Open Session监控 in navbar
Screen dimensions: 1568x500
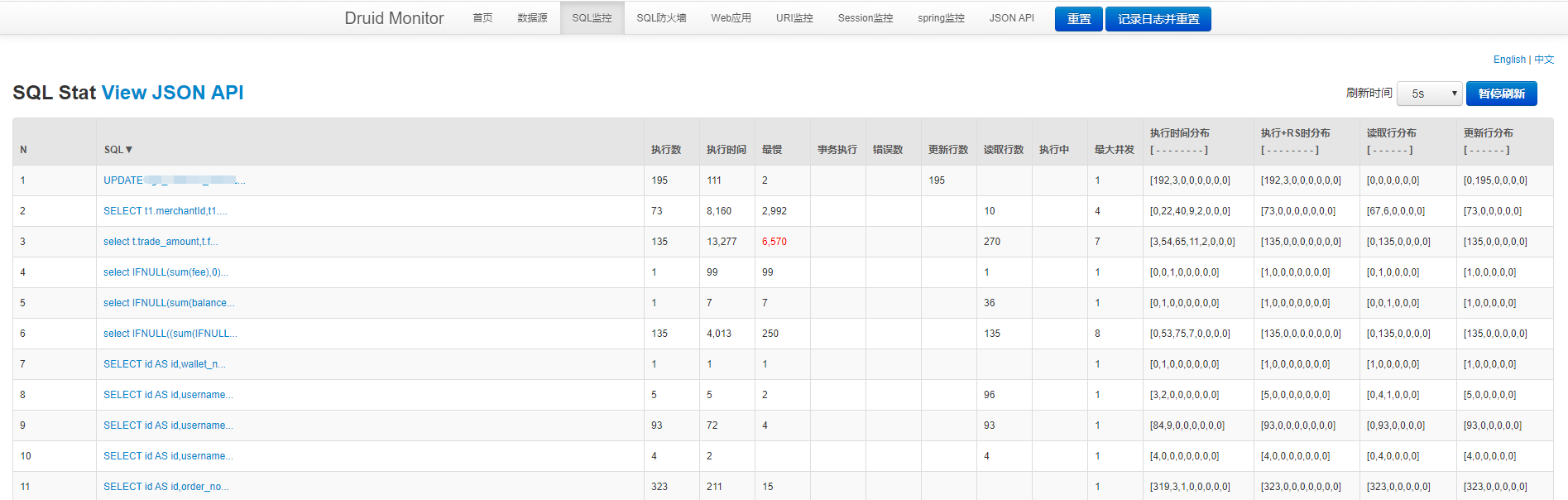[865, 18]
